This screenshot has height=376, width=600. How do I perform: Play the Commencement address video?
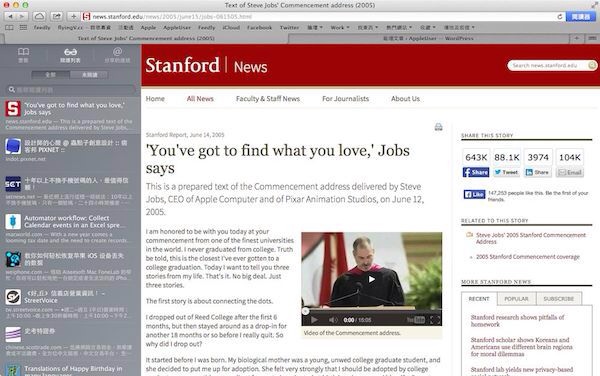point(372,279)
